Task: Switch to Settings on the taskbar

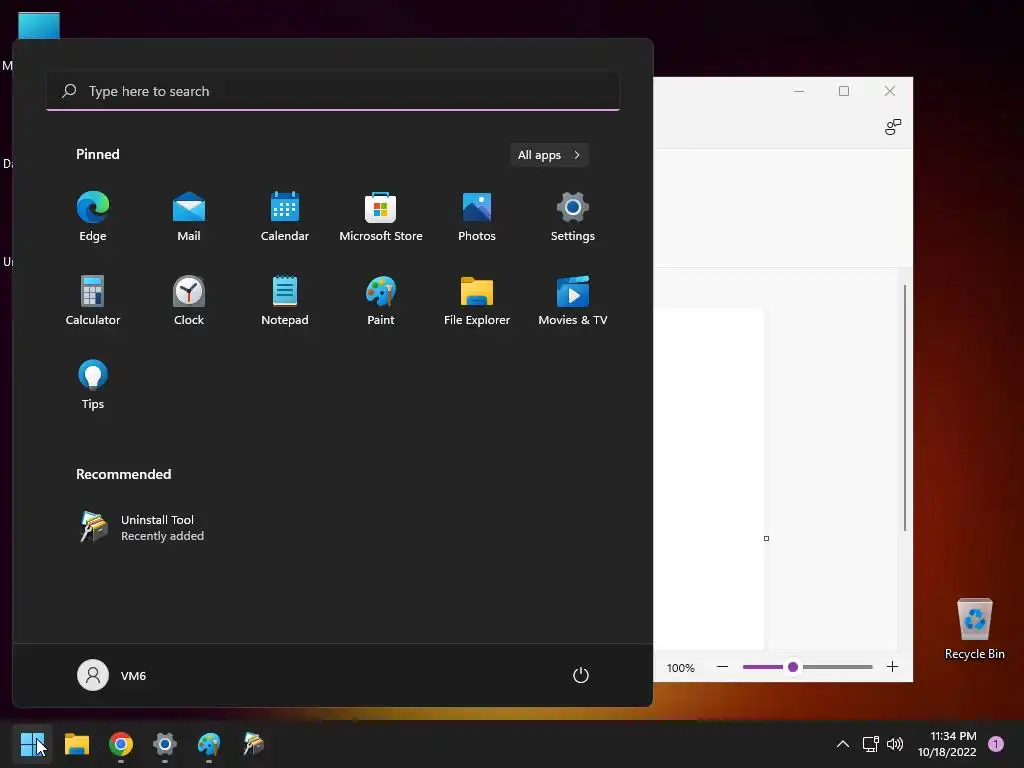Action: tap(165, 744)
